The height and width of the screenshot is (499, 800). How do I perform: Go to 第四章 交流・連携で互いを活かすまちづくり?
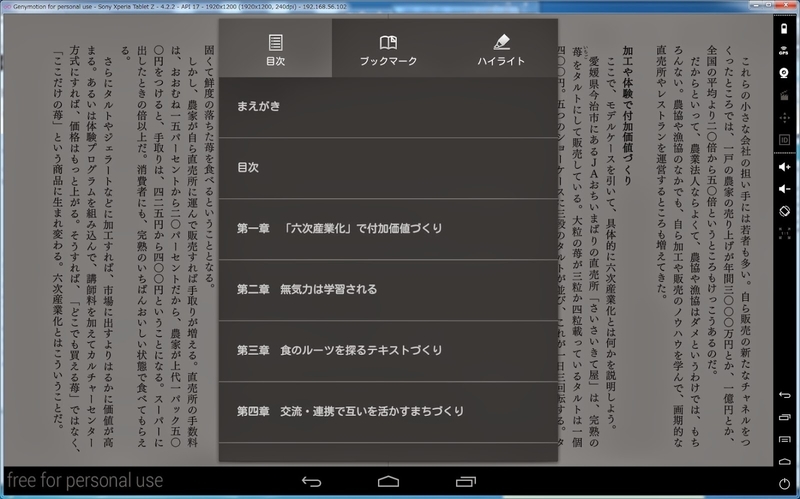pyautogui.click(x=388, y=412)
